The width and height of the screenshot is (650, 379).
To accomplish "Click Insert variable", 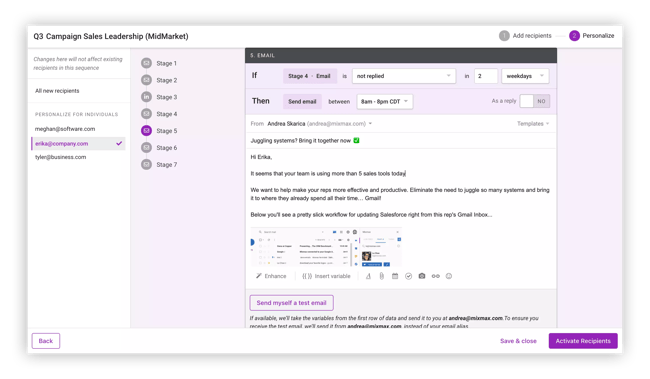I will point(326,276).
